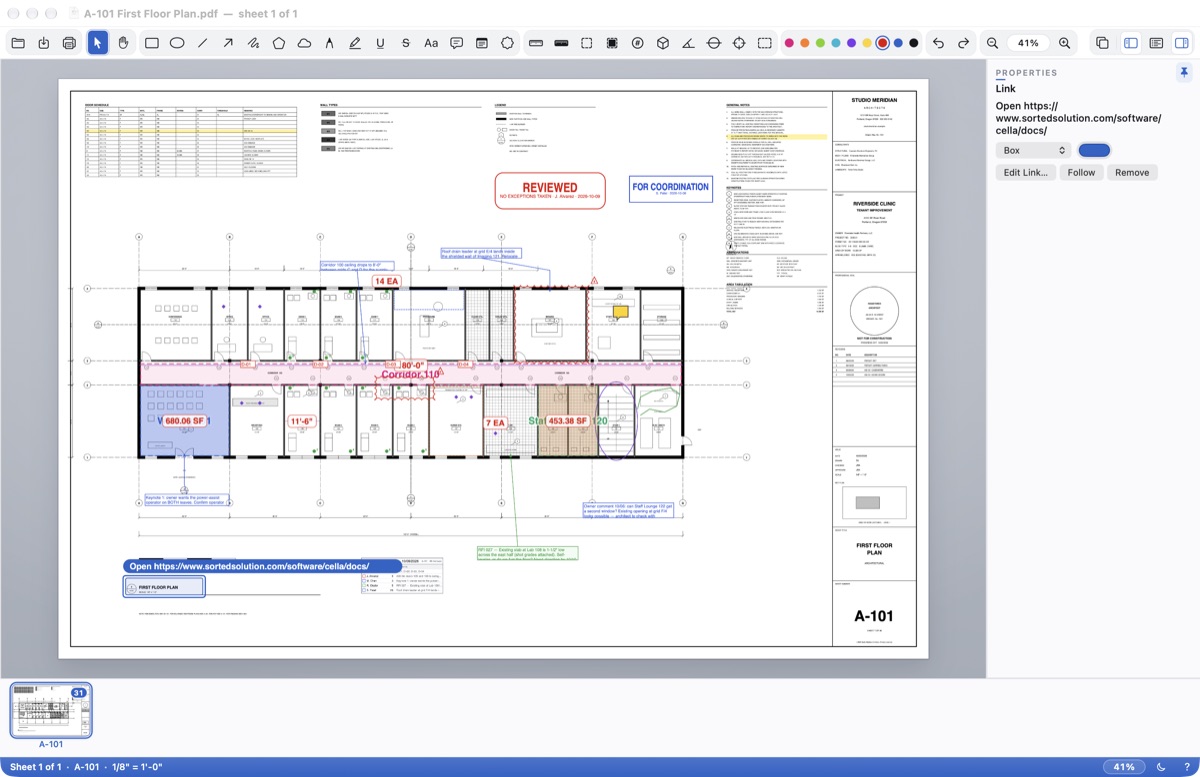Select the dark ruler calibrate tool

(x=561, y=43)
